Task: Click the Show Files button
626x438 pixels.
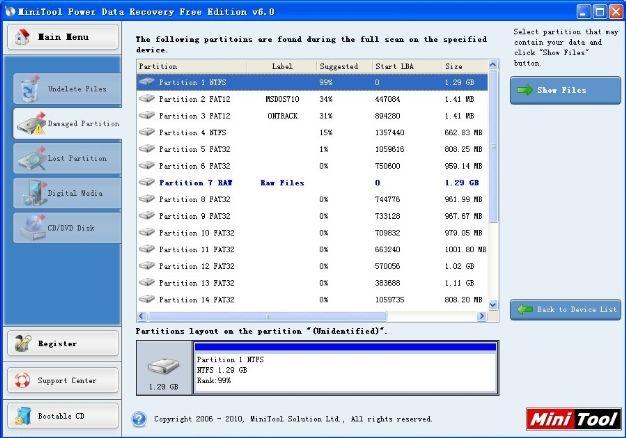Action: [565, 90]
